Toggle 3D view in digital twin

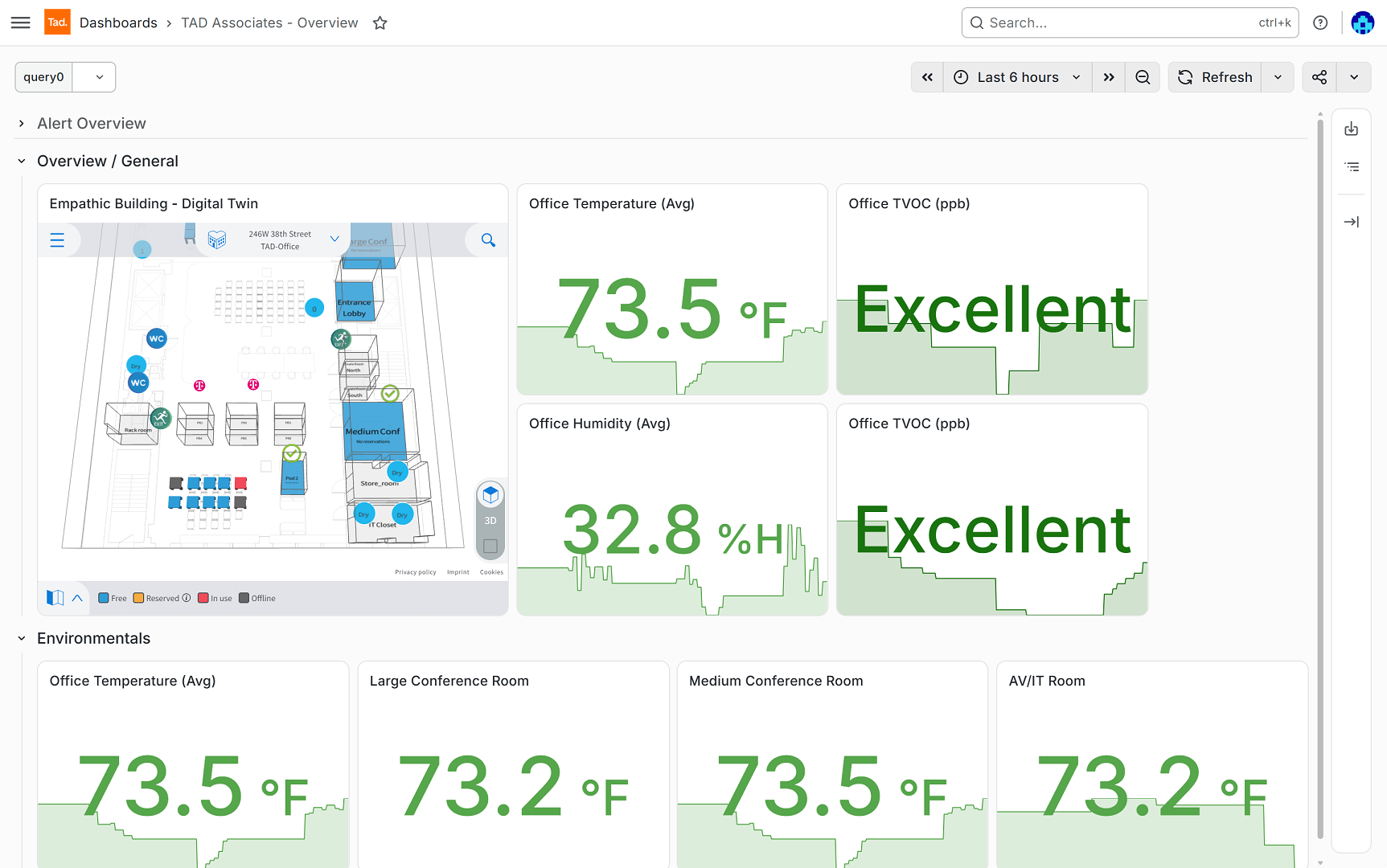(490, 495)
